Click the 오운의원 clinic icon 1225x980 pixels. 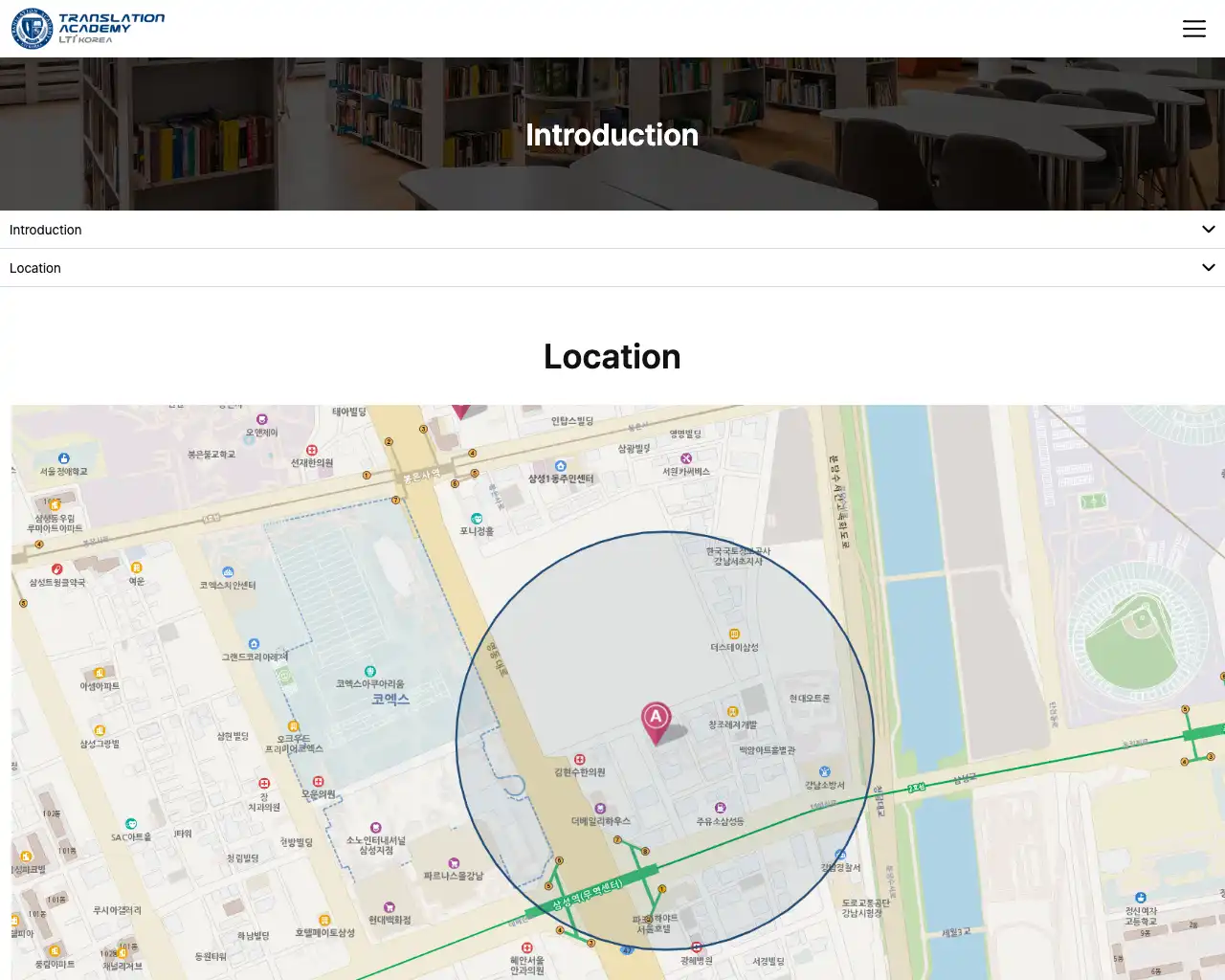click(319, 782)
